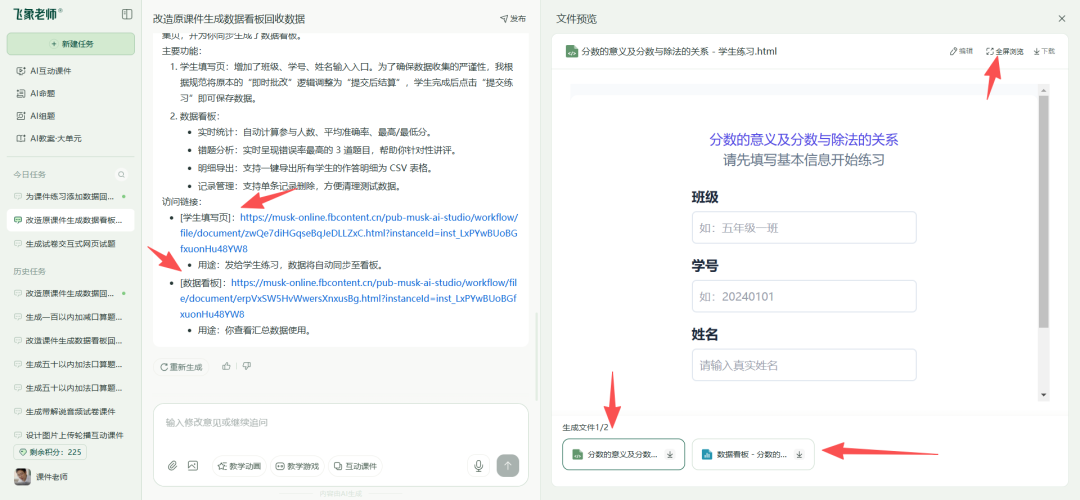The width and height of the screenshot is (1080, 500).
Task: Collapse the sidebar with the panel icon
Action: 127,14
